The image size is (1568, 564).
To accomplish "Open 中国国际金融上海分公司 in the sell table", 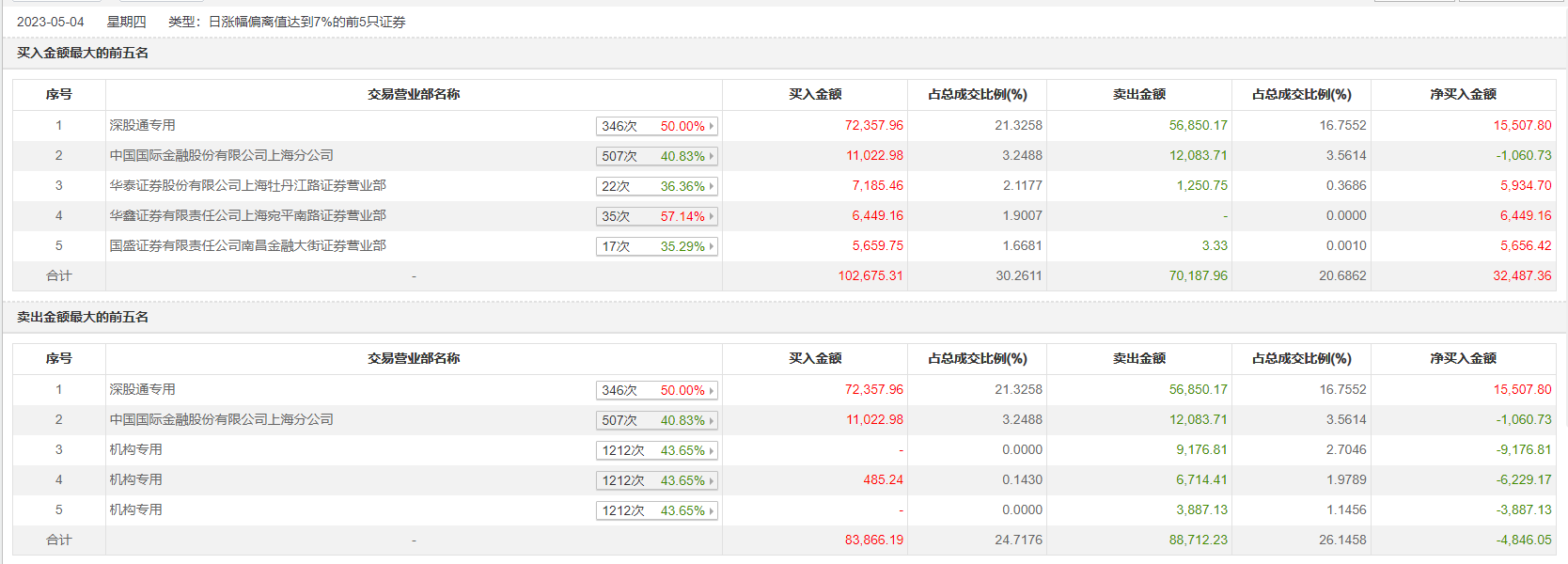I will click(221, 419).
